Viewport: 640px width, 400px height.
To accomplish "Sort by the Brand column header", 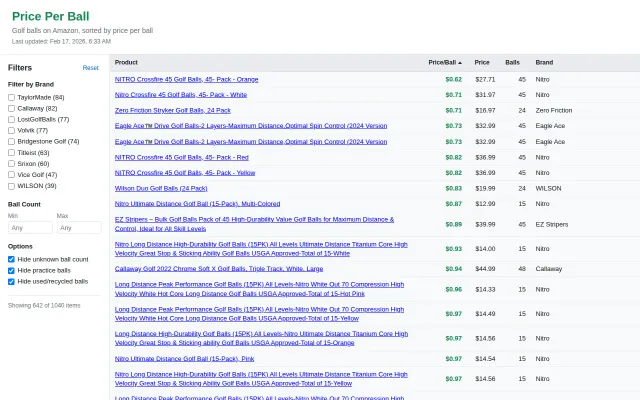I will click(544, 62).
